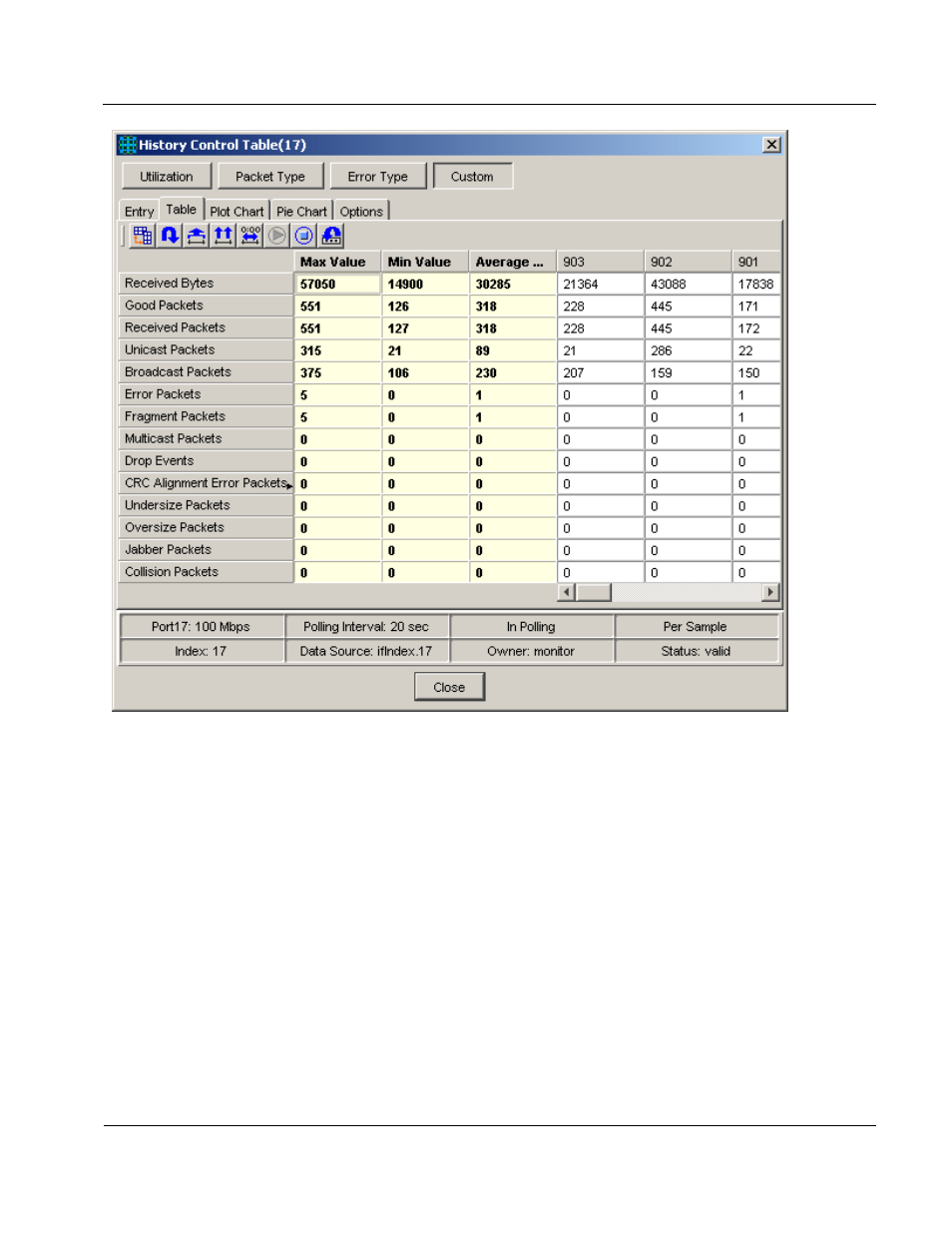Click Unicast Packets max value 315
This screenshot has width=952, height=1233.
[x=337, y=351]
